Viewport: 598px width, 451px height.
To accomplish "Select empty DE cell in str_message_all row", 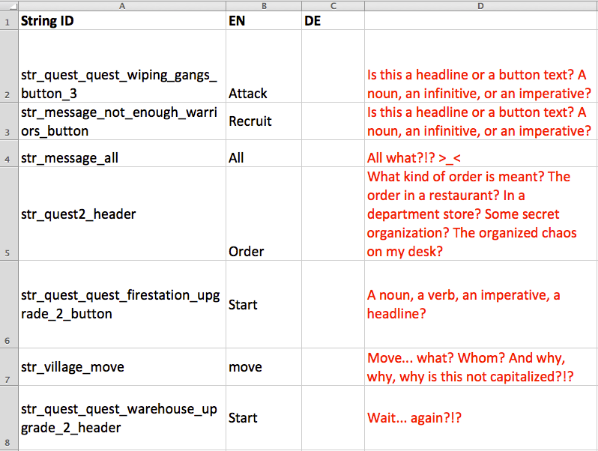I will click(x=333, y=153).
